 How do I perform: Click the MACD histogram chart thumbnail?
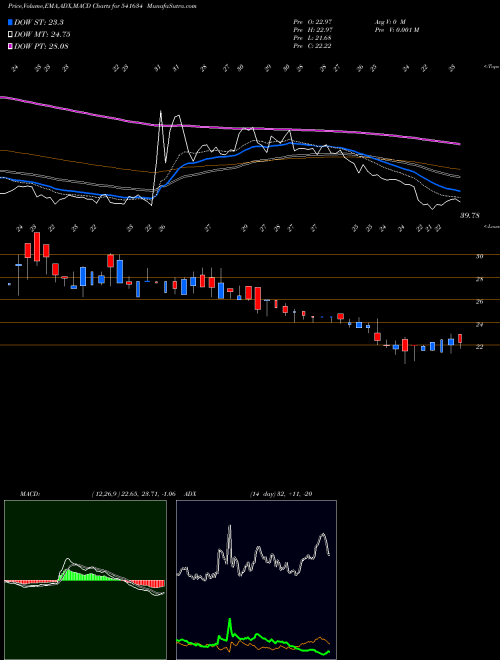coord(85,580)
